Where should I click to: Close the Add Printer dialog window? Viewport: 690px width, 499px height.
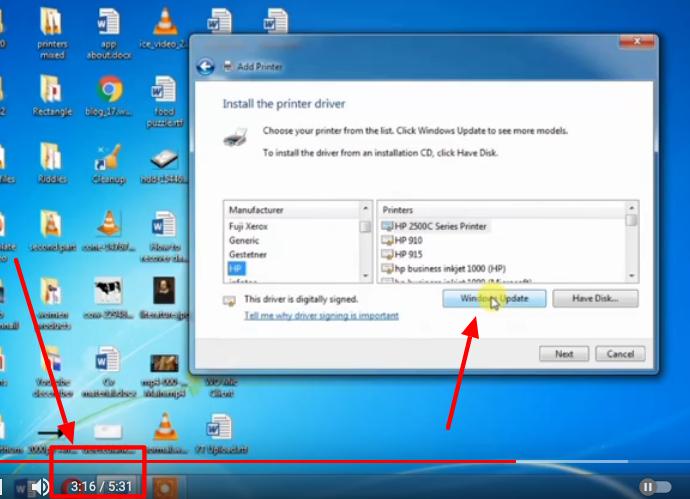coord(637,41)
